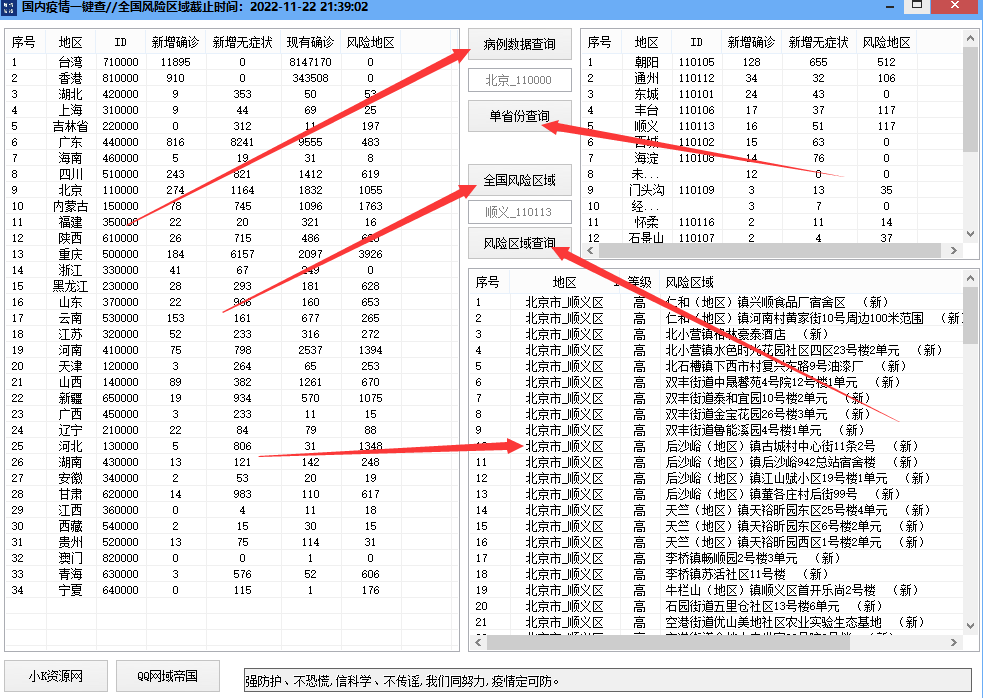
Task: Click province table's 地区 column header
Action: pyautogui.click(x=70, y=43)
